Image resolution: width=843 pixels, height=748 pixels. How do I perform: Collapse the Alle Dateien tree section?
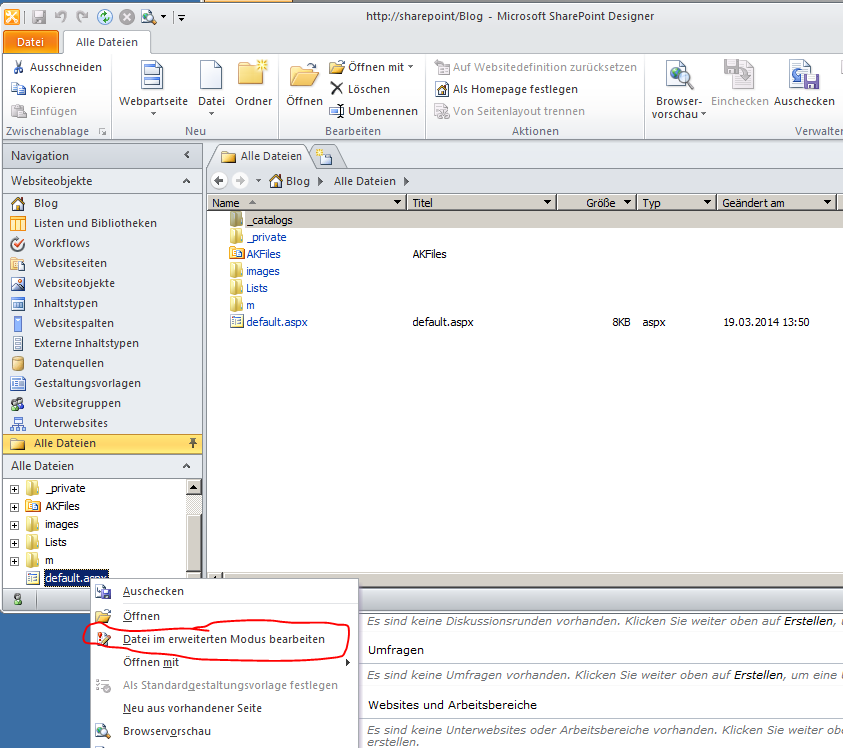pos(187,466)
